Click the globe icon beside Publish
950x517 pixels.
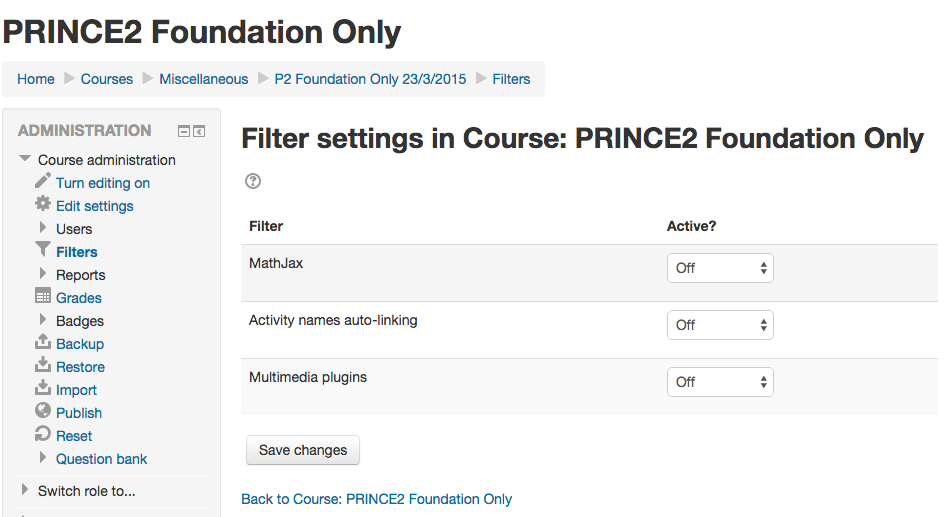pyautogui.click(x=42, y=411)
